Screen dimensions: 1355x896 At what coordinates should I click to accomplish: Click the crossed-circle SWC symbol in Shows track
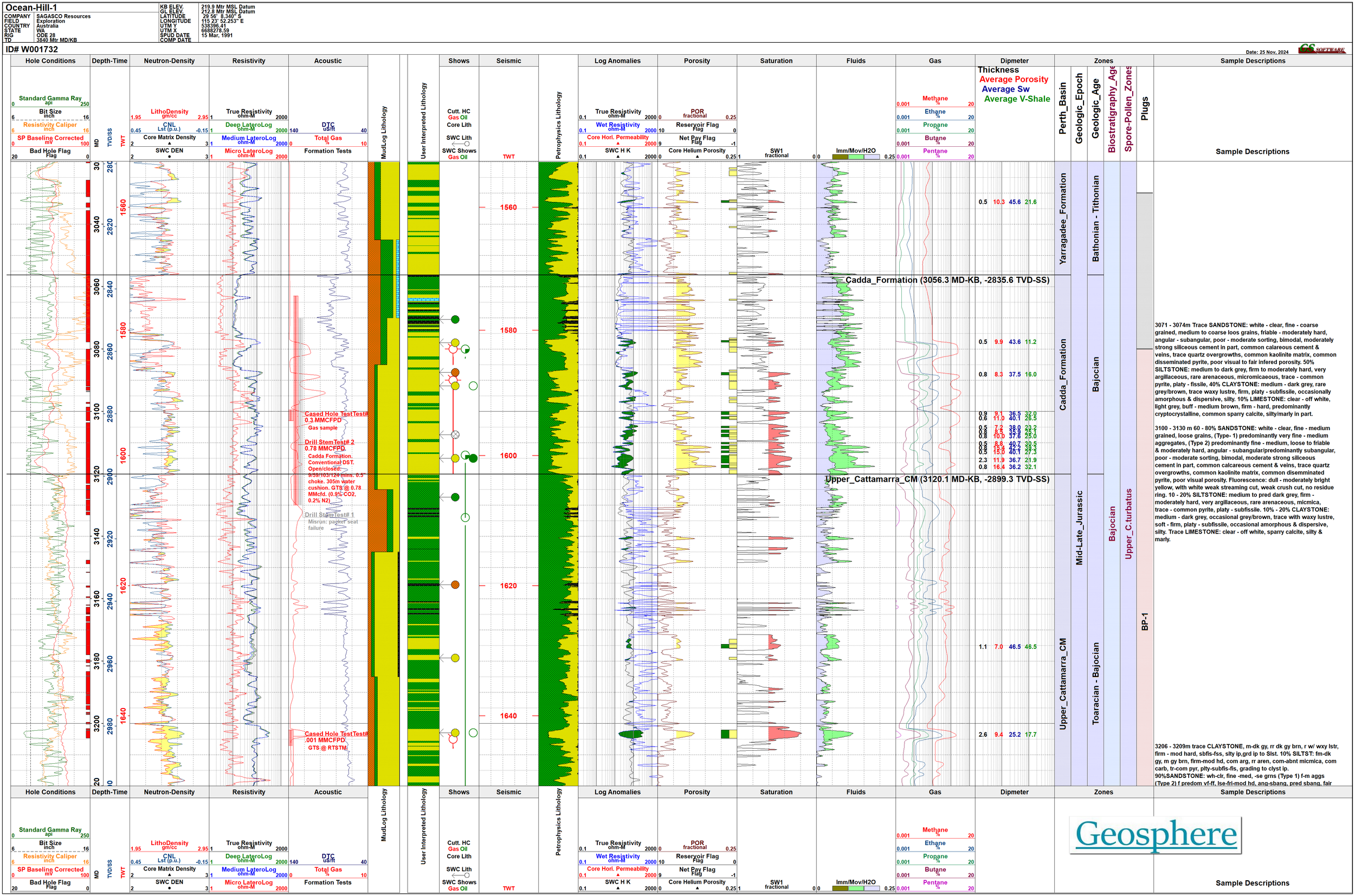coord(455,435)
